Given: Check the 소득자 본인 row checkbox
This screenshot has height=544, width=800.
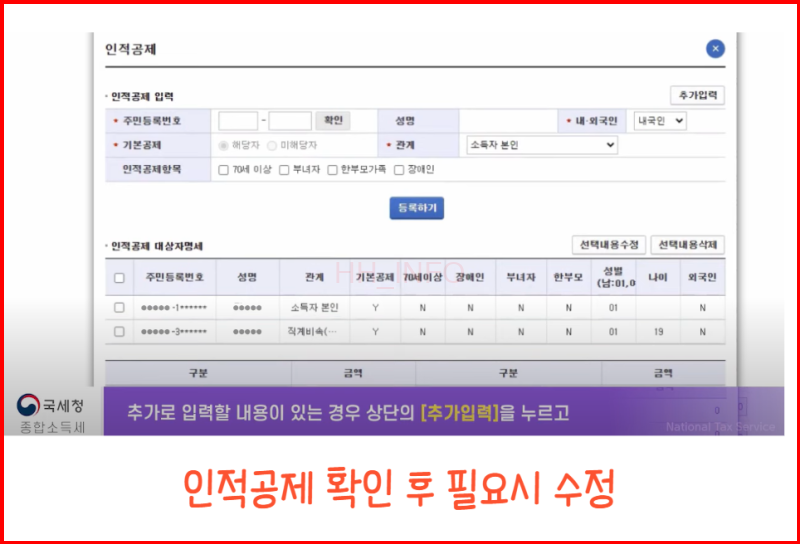Looking at the screenshot, I should (119, 308).
